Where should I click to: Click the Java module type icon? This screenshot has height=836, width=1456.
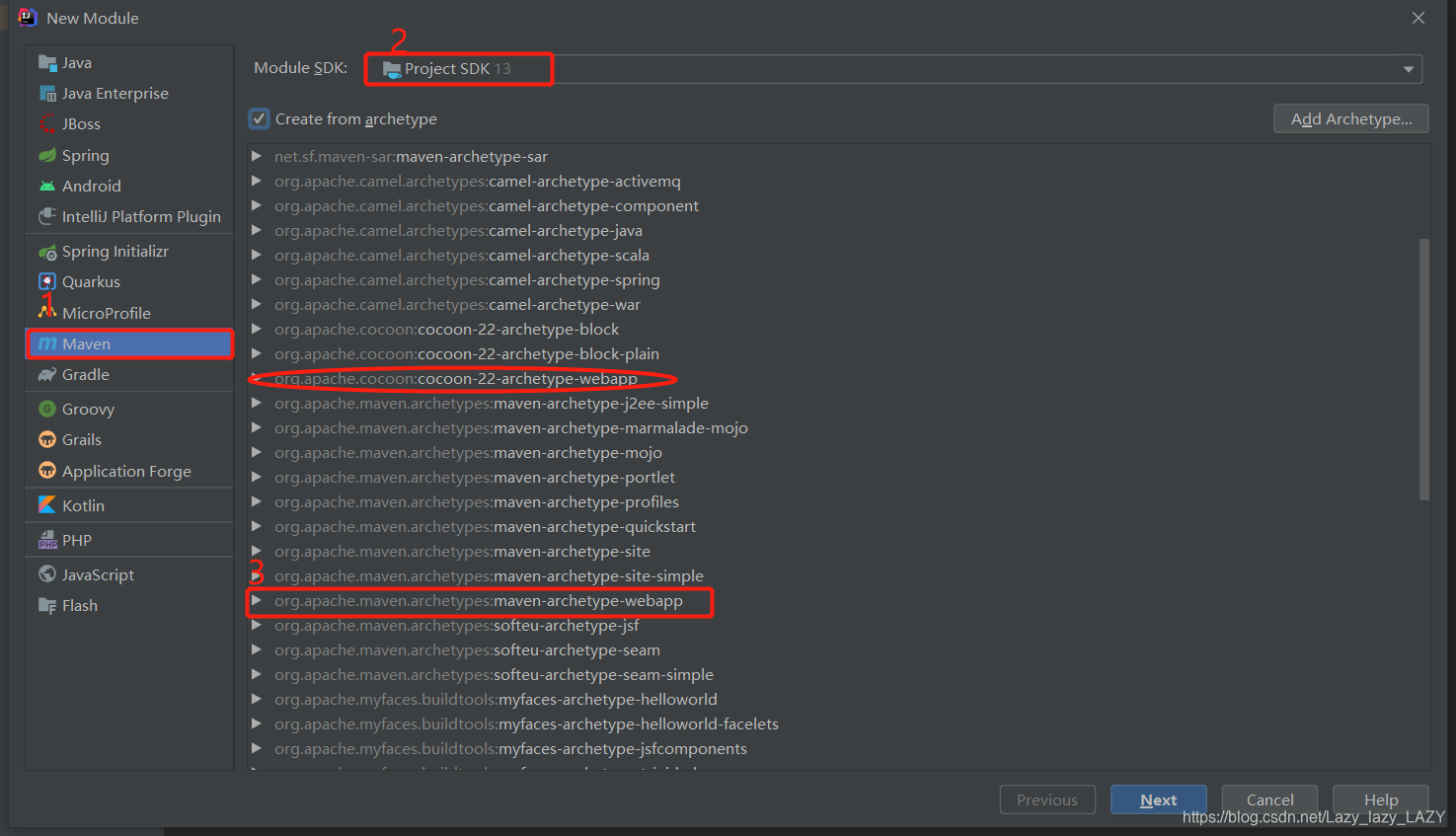pyautogui.click(x=47, y=63)
